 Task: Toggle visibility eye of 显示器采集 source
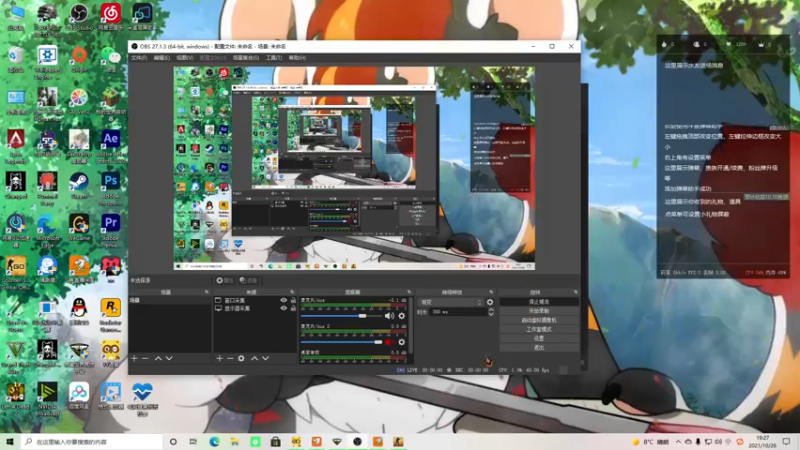pos(284,308)
